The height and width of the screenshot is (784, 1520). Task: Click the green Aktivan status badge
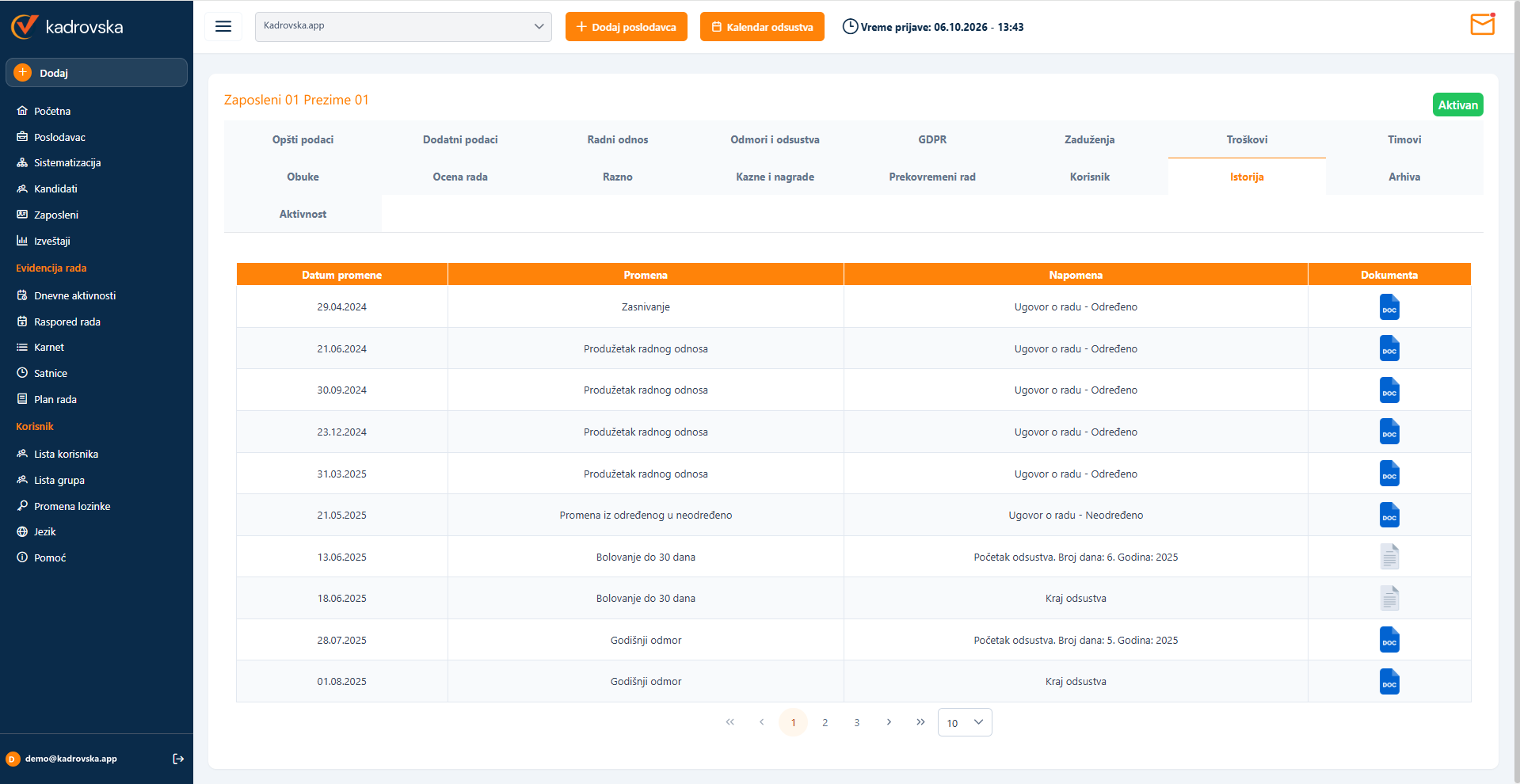pos(1457,105)
